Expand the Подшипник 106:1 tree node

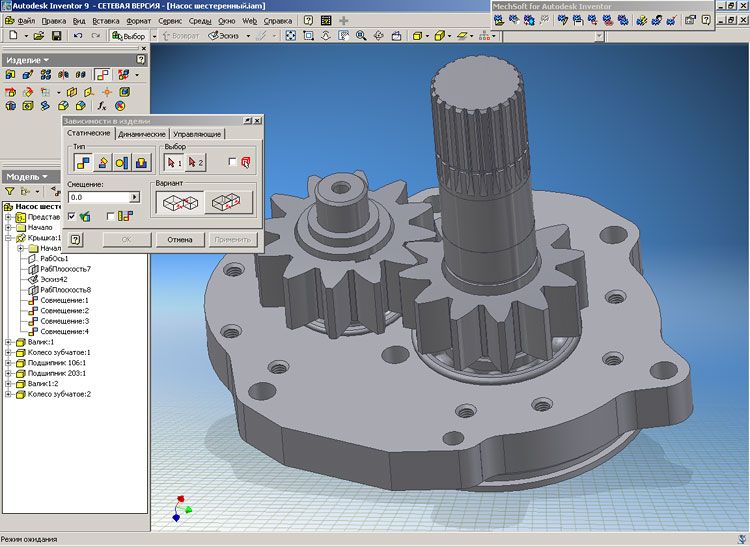tap(8, 363)
